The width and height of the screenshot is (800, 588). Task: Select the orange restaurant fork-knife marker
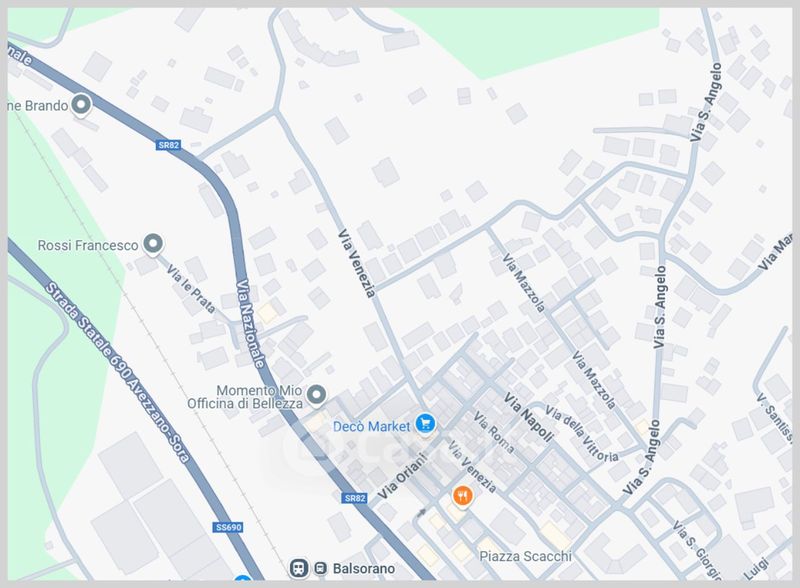462,496
